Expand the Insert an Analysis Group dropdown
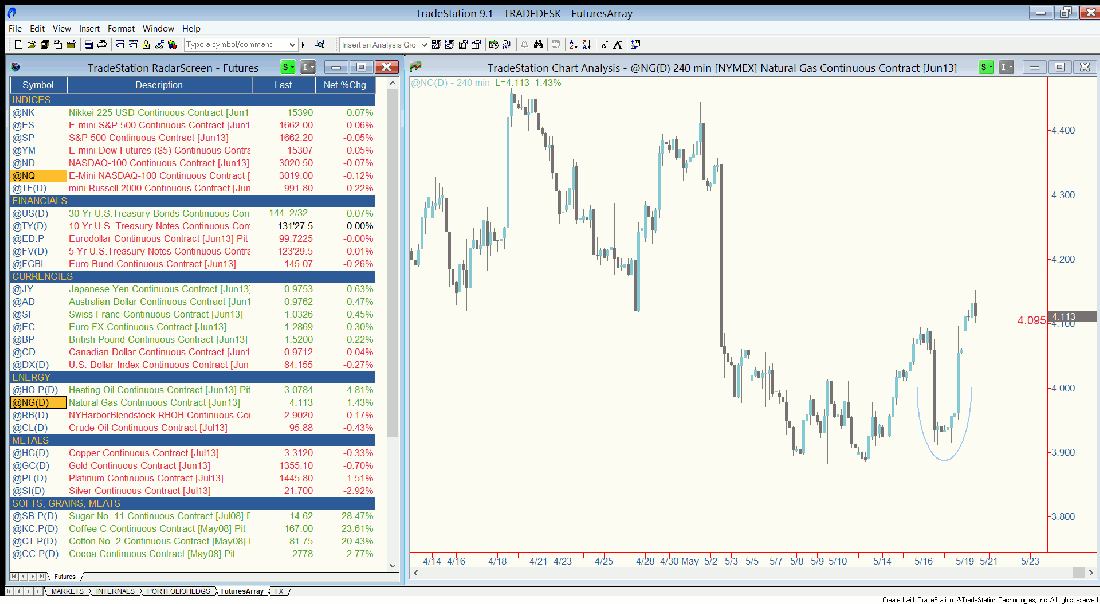This screenshot has width=1100, height=604. tap(424, 45)
